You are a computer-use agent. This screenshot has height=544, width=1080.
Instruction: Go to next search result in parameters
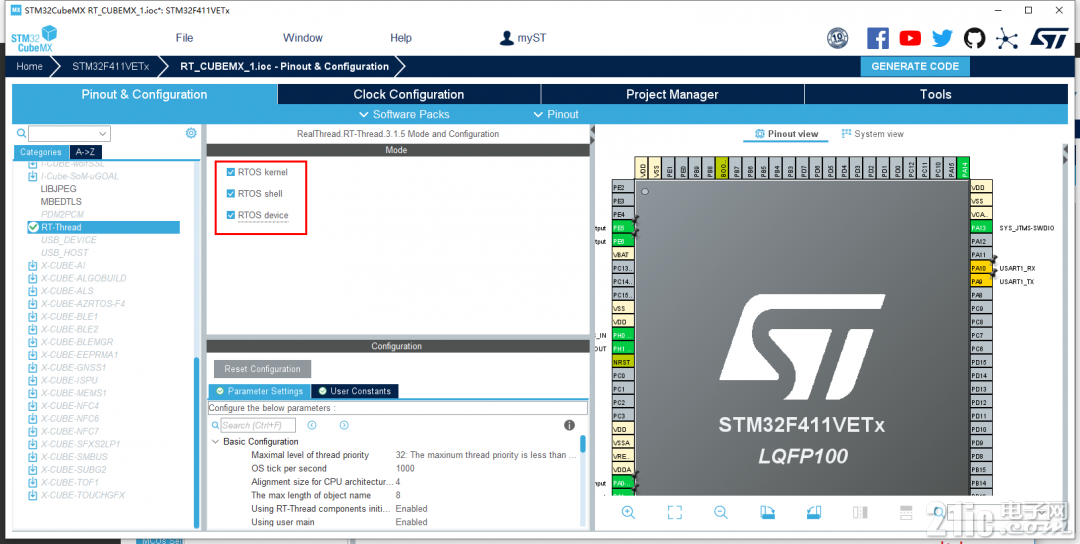(344, 425)
